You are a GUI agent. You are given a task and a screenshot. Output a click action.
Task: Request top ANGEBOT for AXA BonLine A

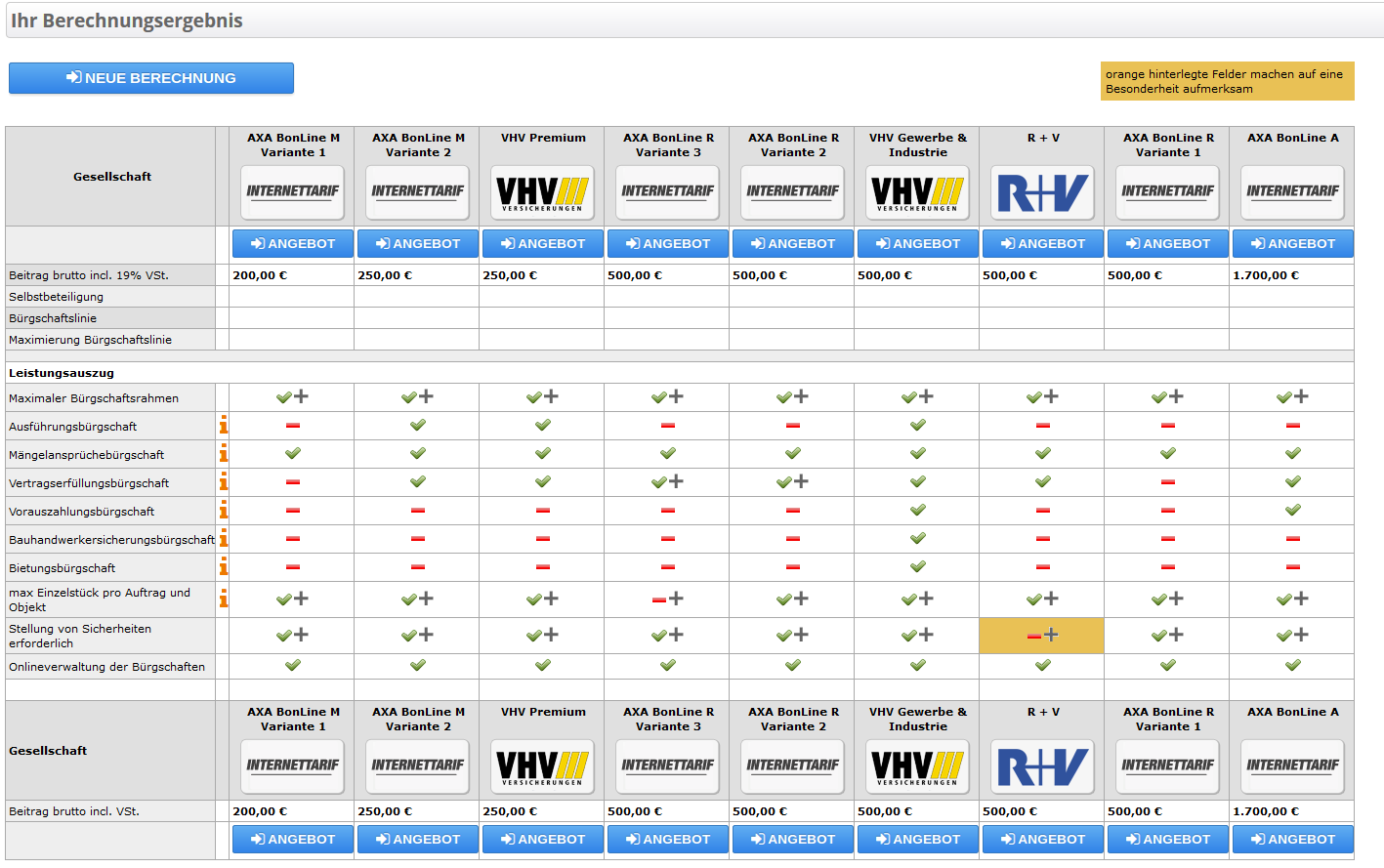point(1293,243)
